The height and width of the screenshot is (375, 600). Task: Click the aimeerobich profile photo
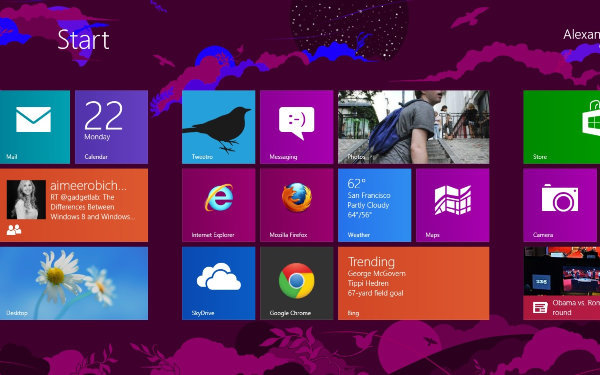point(26,199)
